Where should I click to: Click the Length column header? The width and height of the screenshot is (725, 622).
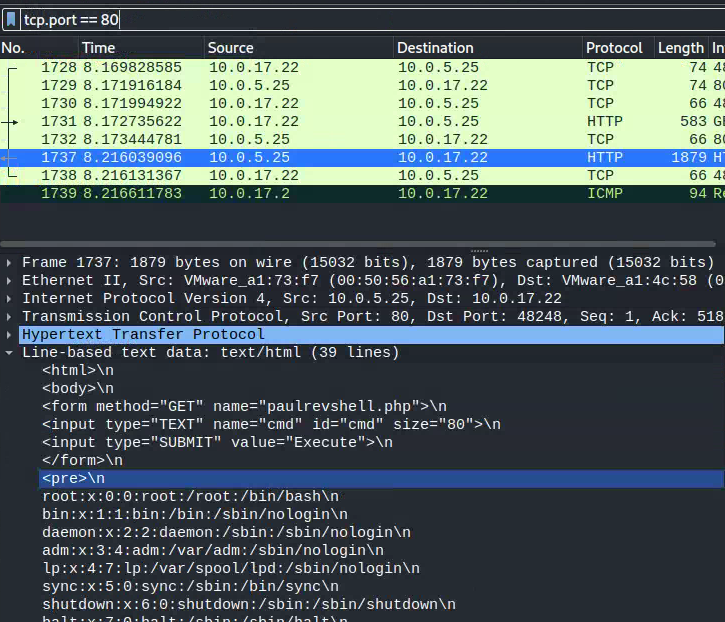click(680, 48)
